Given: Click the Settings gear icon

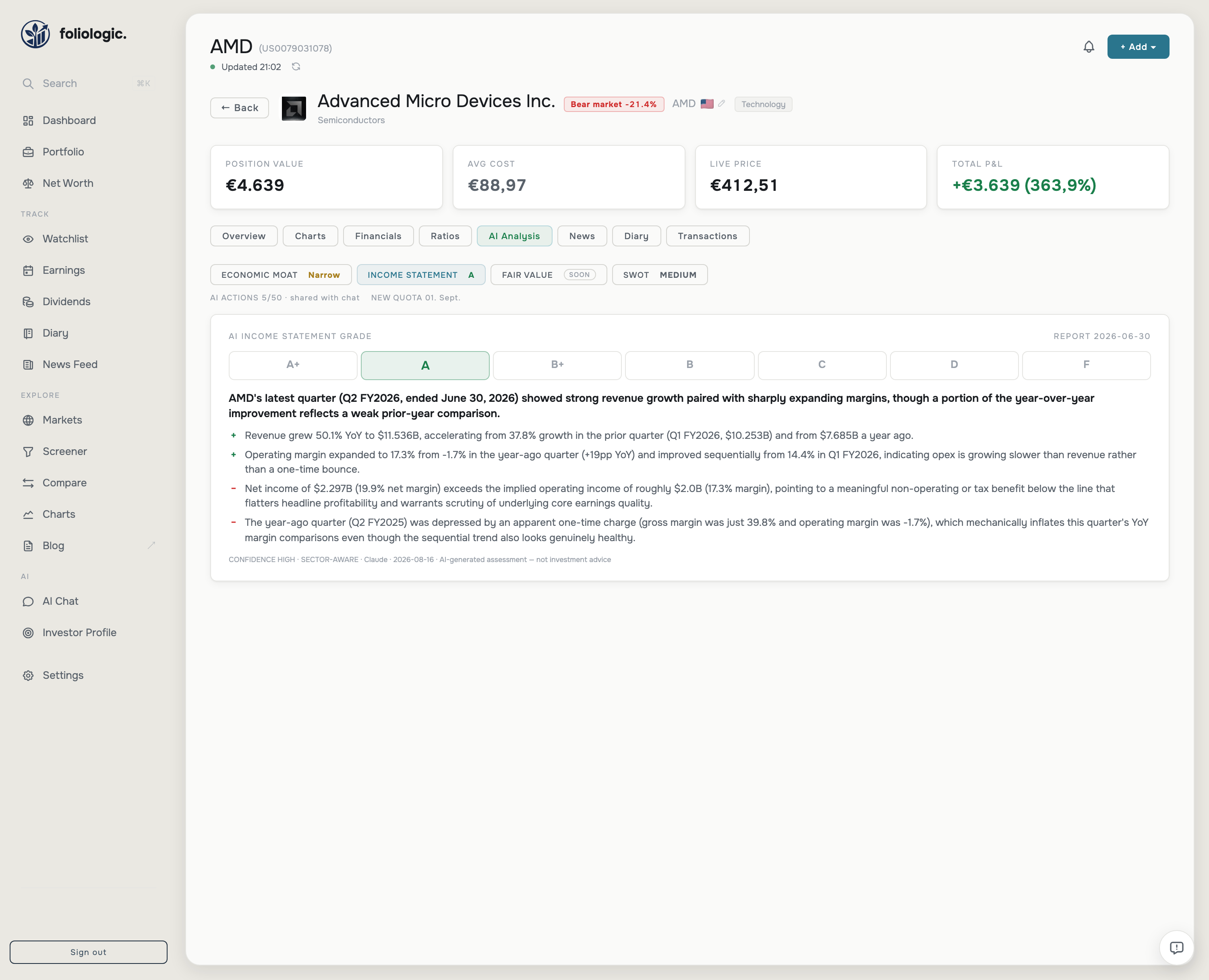Looking at the screenshot, I should point(28,676).
